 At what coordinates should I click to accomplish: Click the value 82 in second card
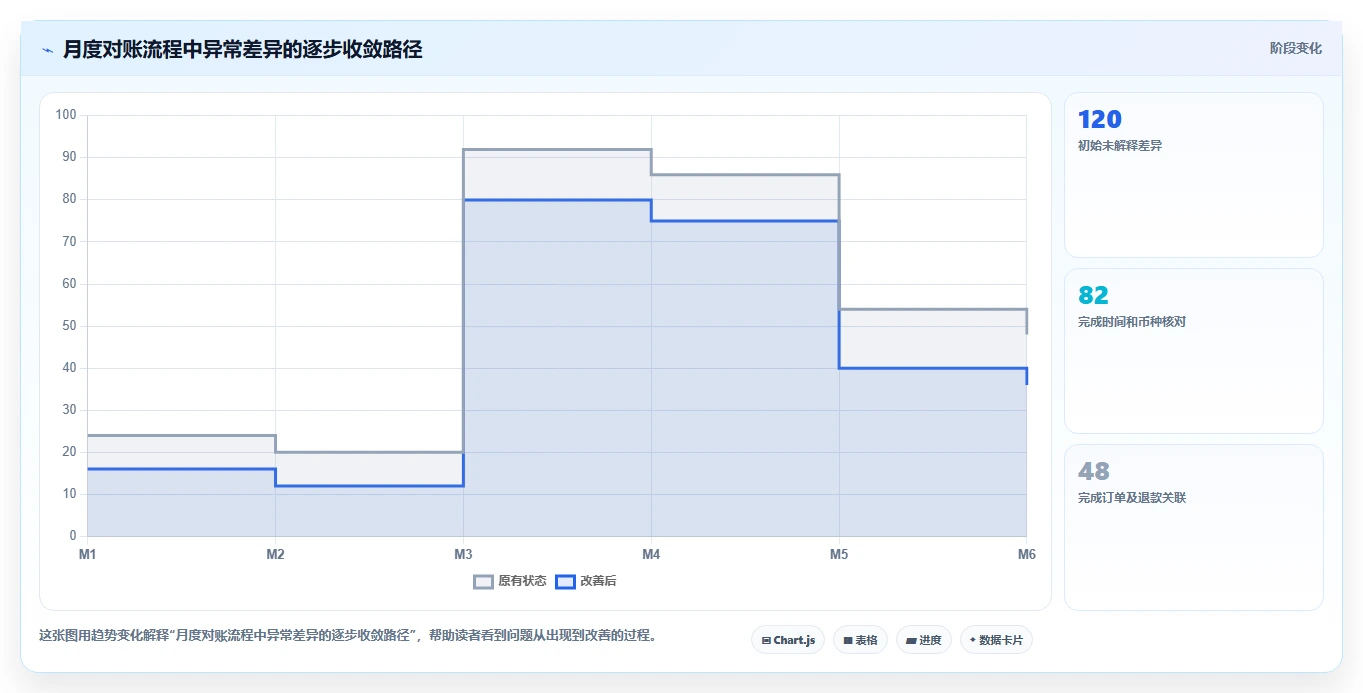tap(1093, 295)
